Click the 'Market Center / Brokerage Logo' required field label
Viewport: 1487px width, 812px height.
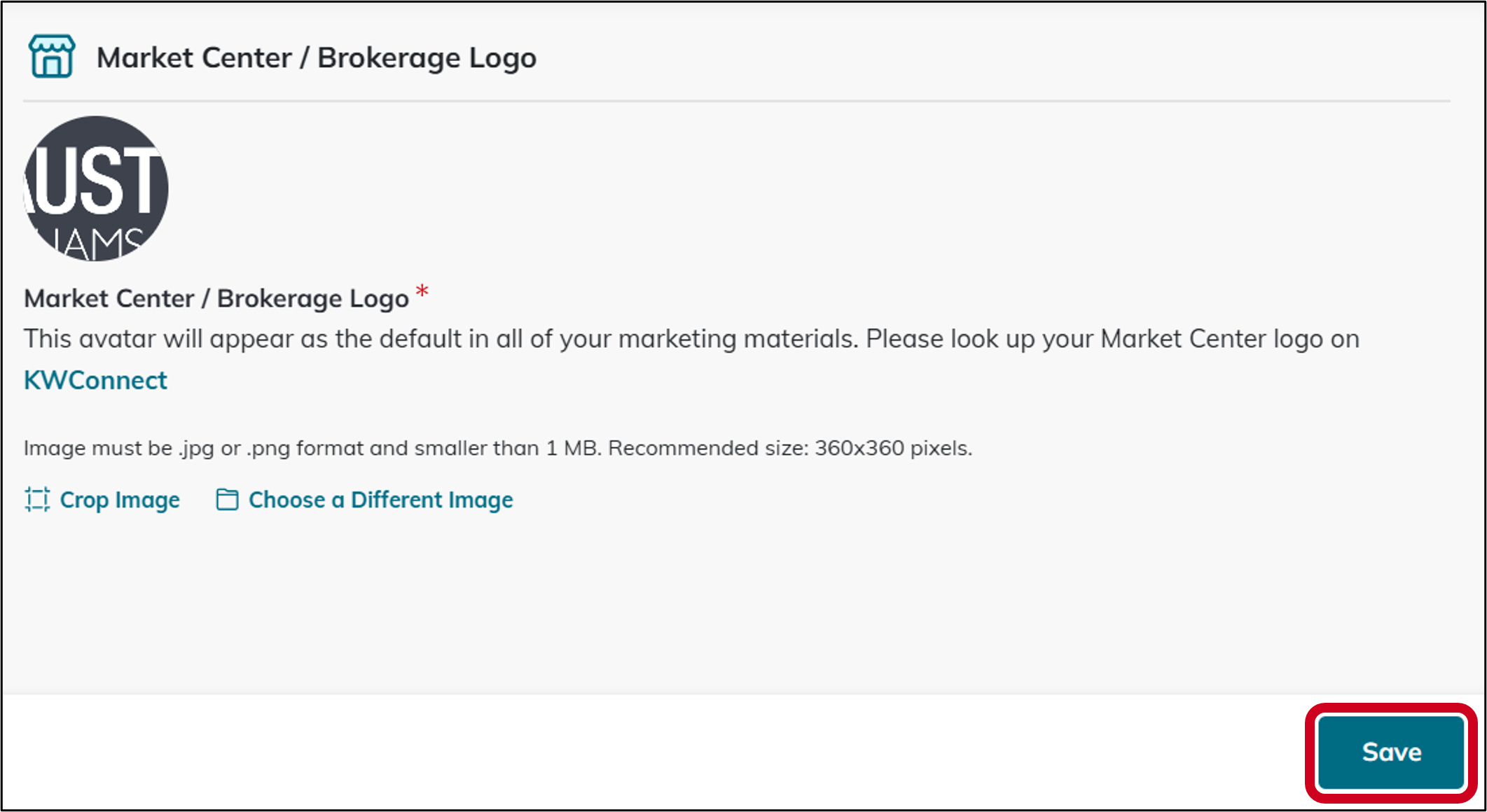[x=216, y=299]
